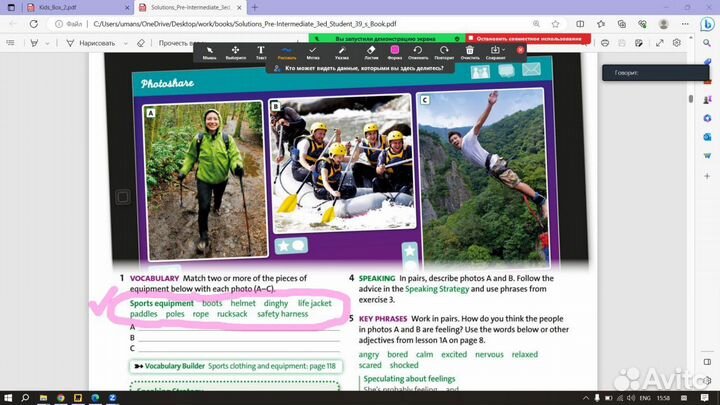Stop screen sharing with the red button

(528, 39)
